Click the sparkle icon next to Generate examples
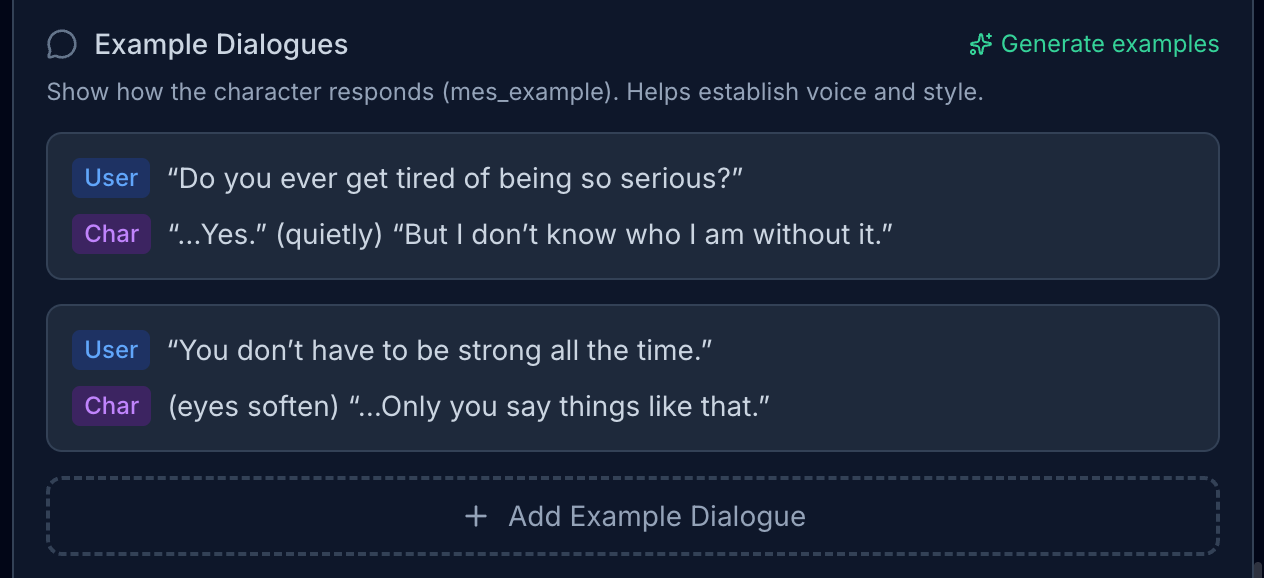 coord(980,45)
